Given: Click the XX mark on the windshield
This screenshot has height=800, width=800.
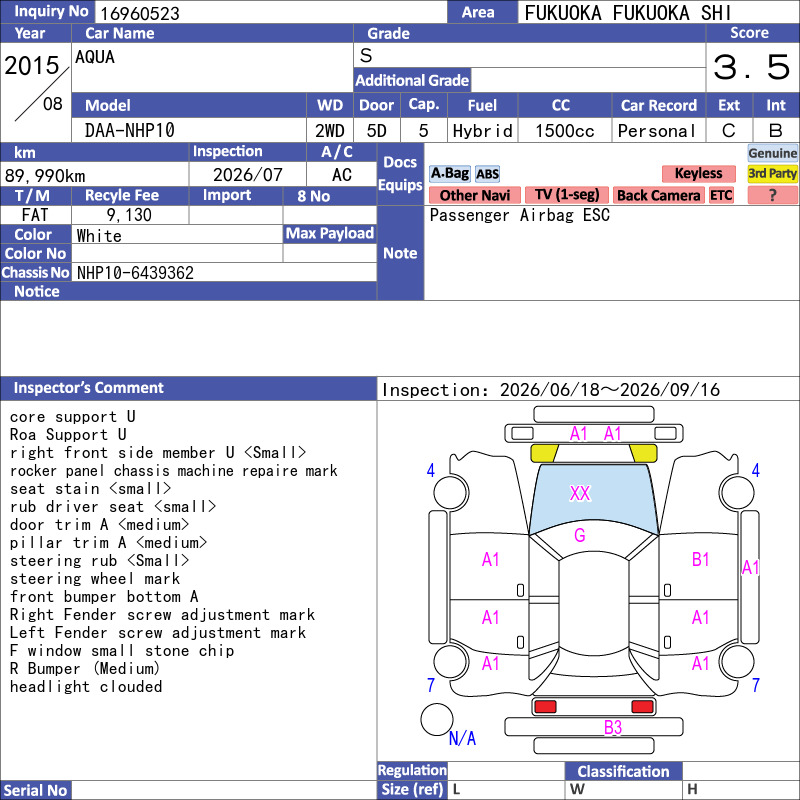Looking at the screenshot, I should point(580,493).
